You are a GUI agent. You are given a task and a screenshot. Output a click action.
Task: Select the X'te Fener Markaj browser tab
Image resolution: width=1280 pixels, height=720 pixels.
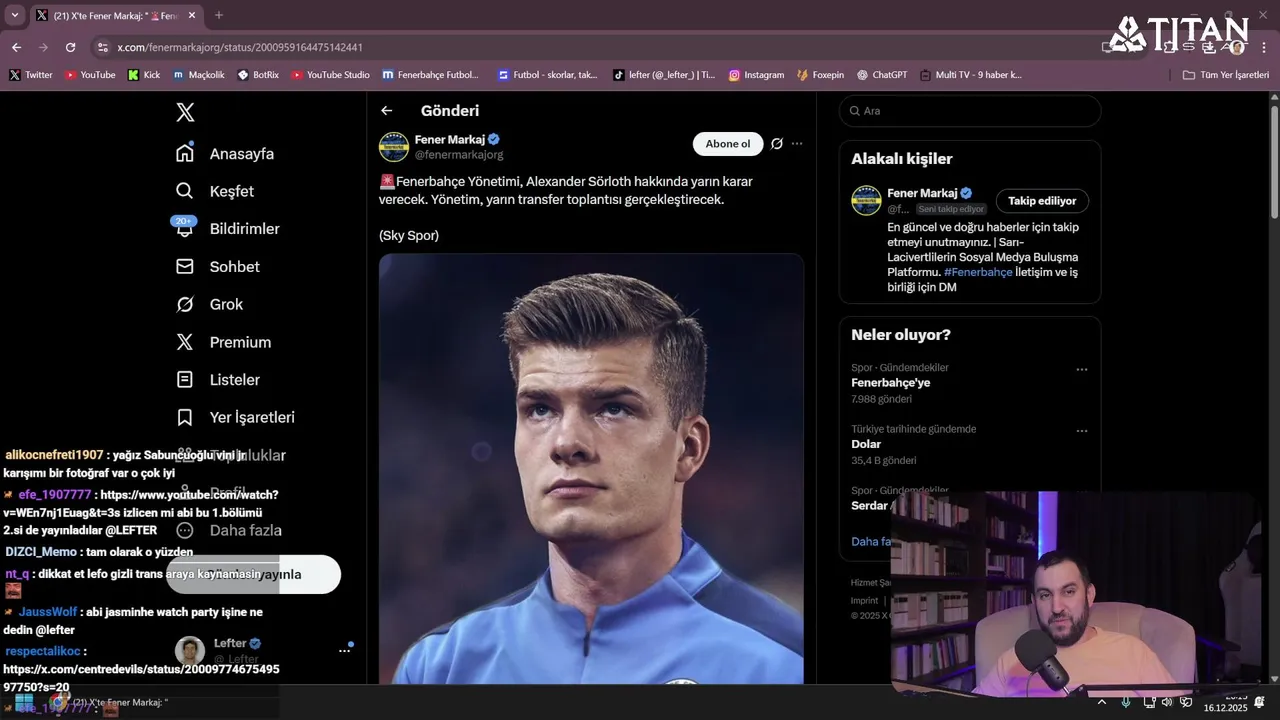[x=115, y=15]
